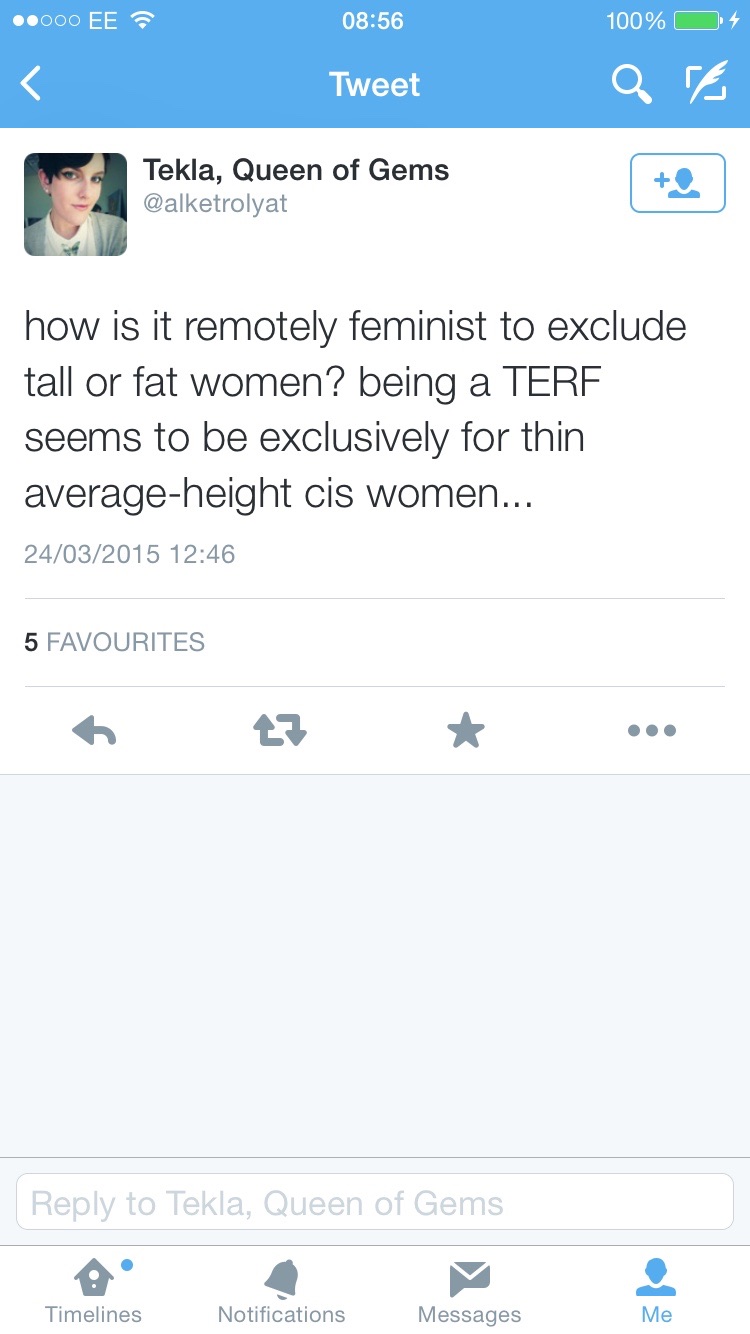Favourite the tweet with star icon
Viewport: 750px width, 1334px height.
465,731
